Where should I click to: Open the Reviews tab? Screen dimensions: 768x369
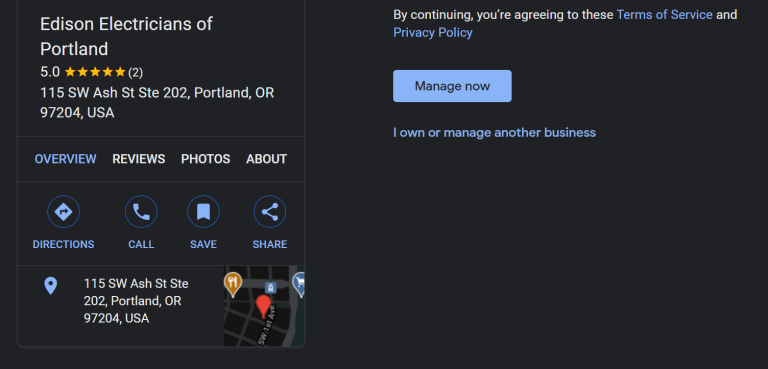coord(139,159)
